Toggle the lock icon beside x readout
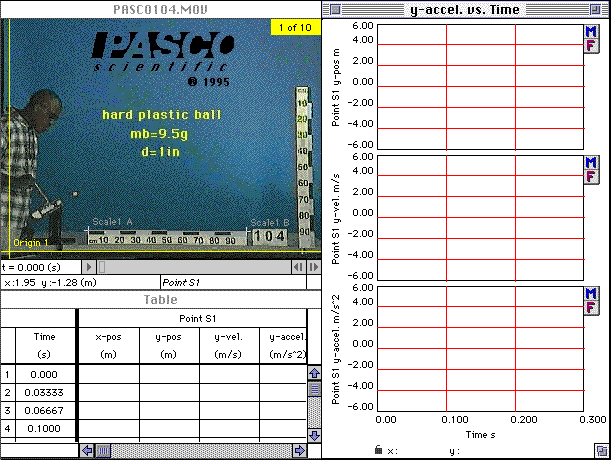The width and height of the screenshot is (611, 460). (x=377, y=451)
